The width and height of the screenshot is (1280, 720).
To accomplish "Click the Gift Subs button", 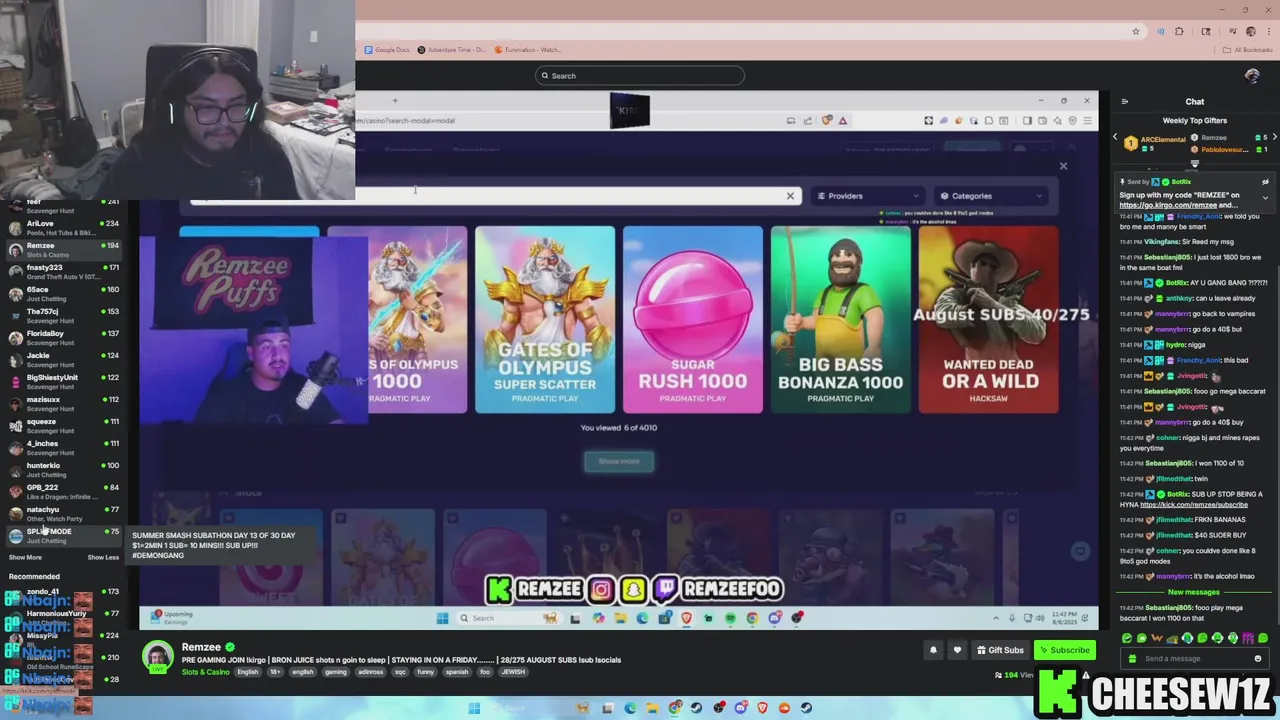I will tap(1000, 650).
